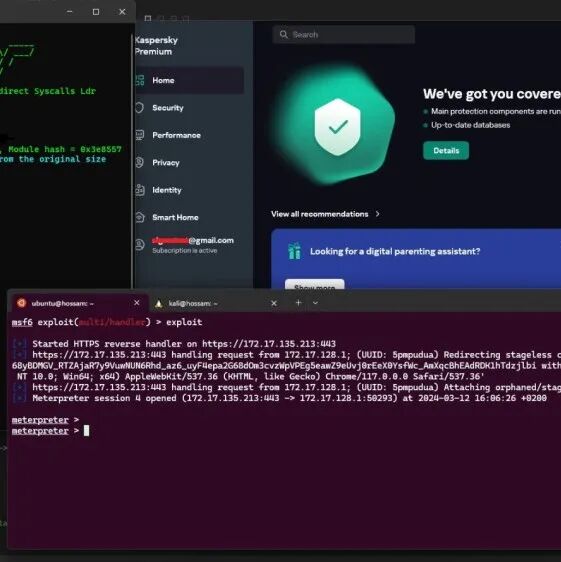Switch to the ubuntu@hossam terminal tab

(x=79, y=303)
